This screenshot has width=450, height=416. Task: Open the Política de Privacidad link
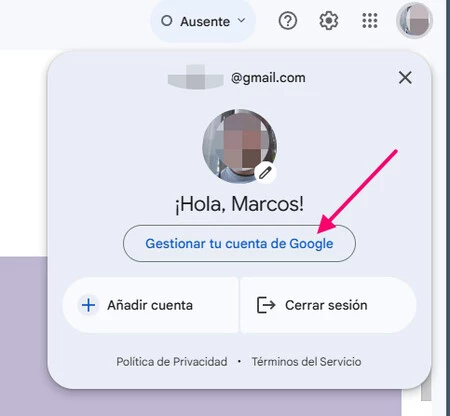point(172,362)
